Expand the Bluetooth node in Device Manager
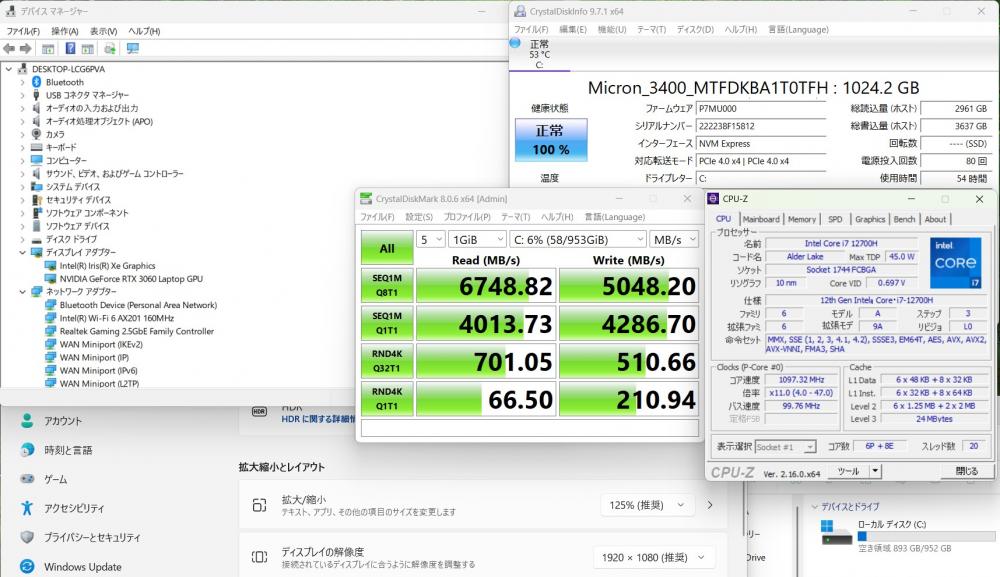The image size is (1000, 577). (x=23, y=82)
